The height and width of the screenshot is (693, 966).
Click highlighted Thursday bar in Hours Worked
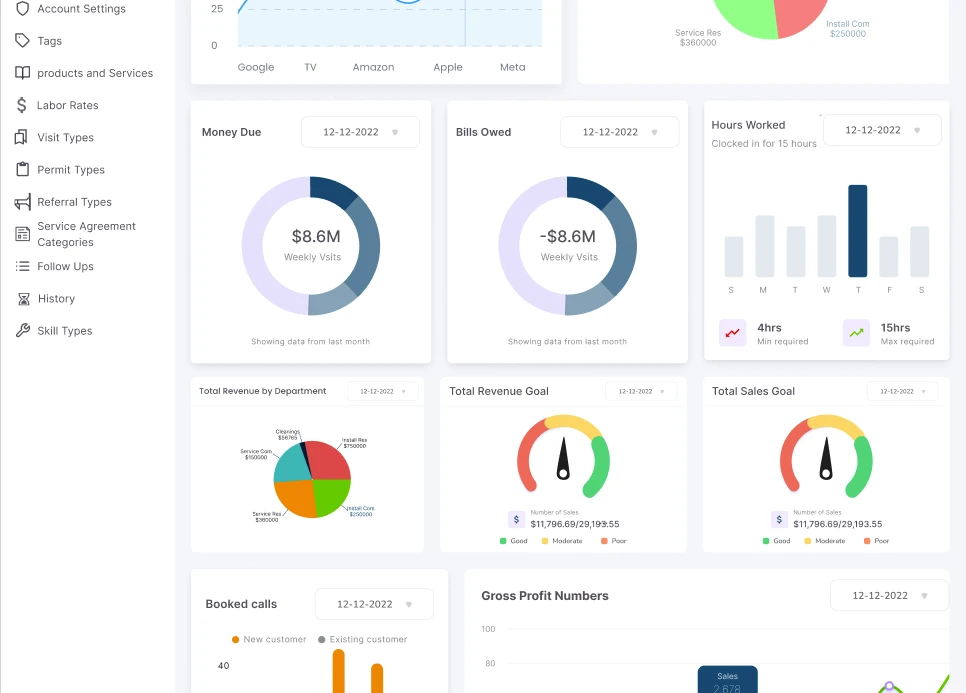858,231
